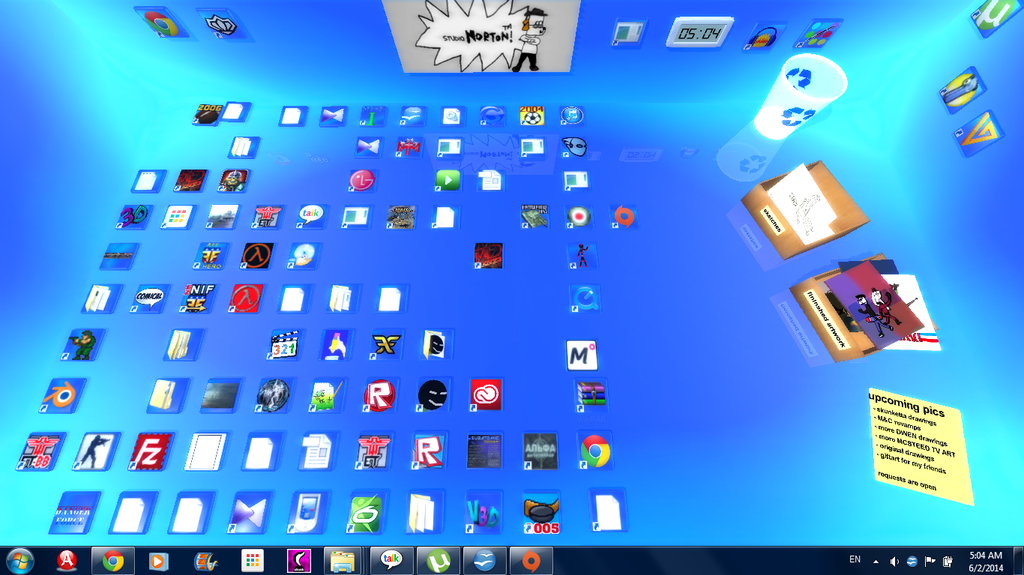Open volume control in system tray
The height and width of the screenshot is (575, 1024).
pyautogui.click(x=894, y=561)
